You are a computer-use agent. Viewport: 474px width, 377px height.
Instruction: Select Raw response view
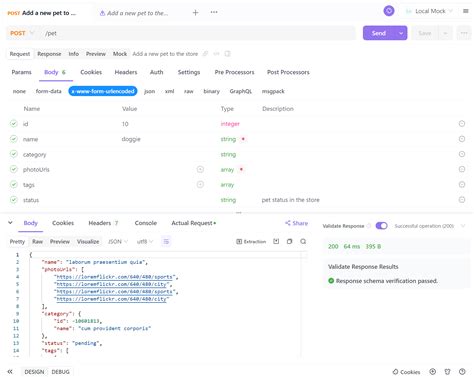tap(37, 241)
